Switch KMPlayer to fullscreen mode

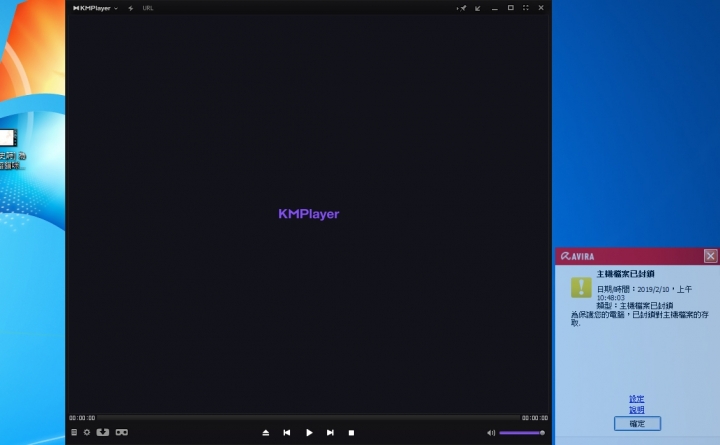(x=526, y=8)
